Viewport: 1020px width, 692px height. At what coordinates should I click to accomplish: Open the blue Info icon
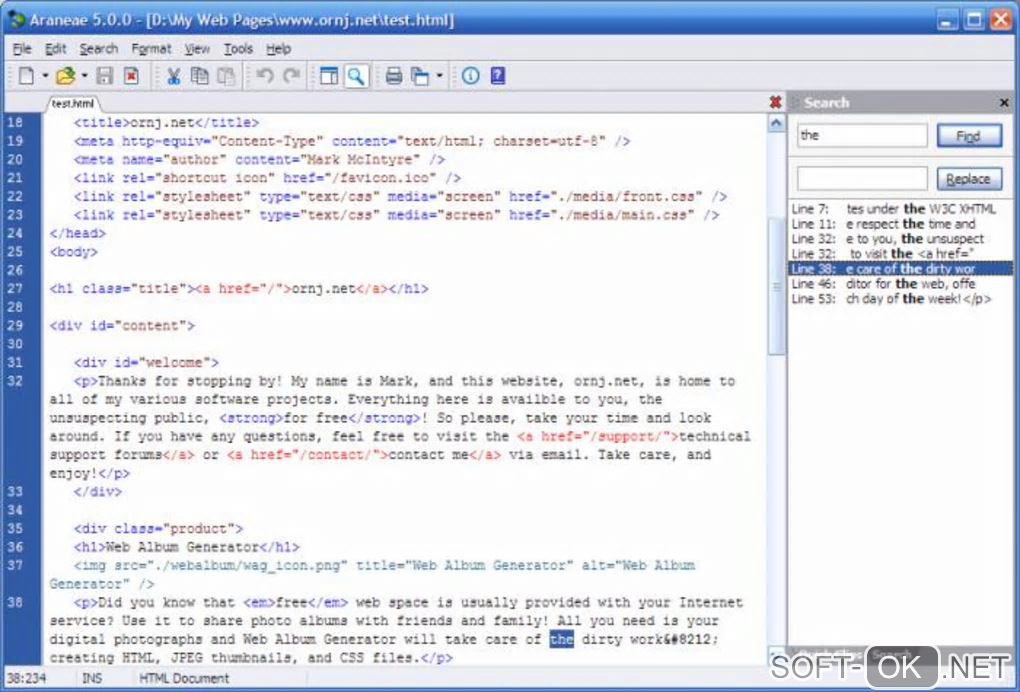[471, 76]
